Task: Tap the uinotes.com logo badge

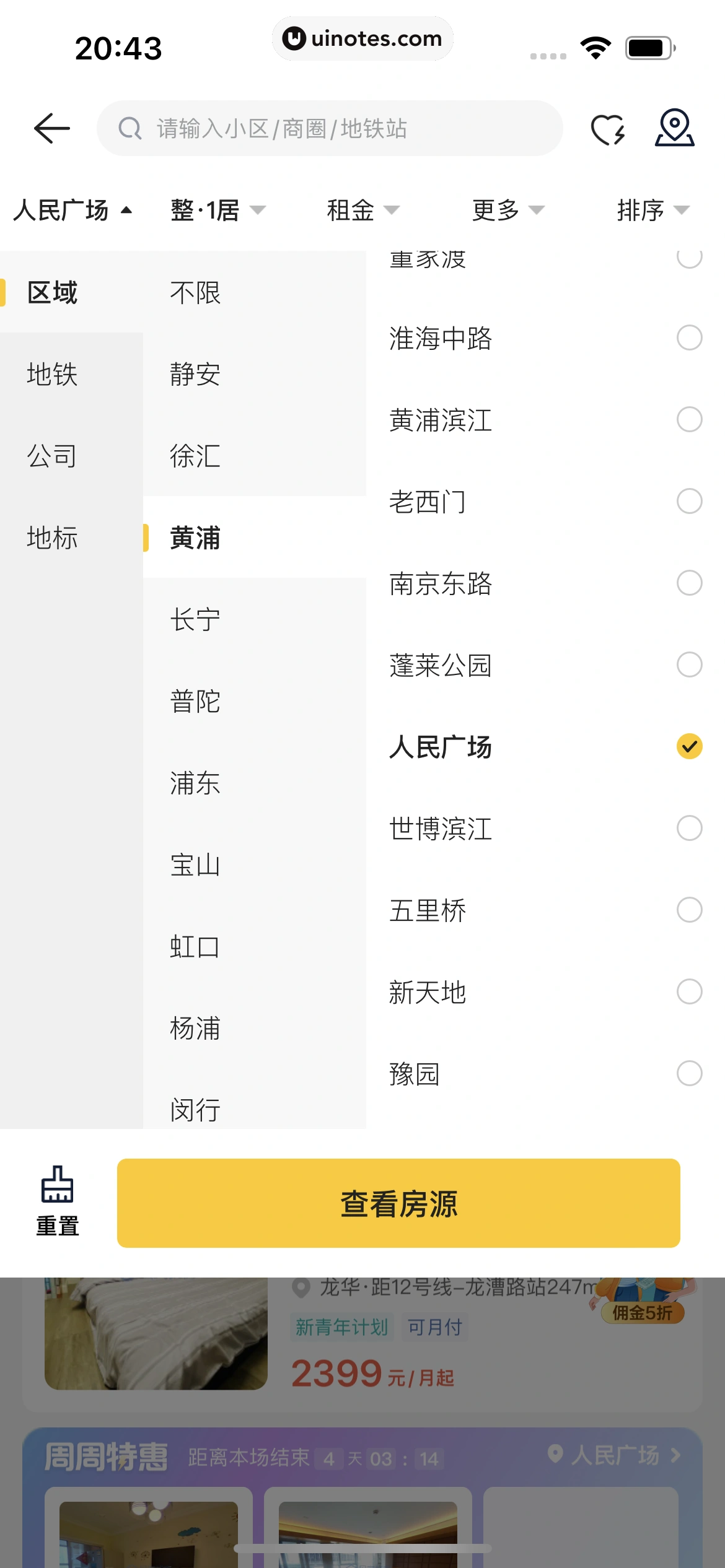Action: tap(294, 38)
